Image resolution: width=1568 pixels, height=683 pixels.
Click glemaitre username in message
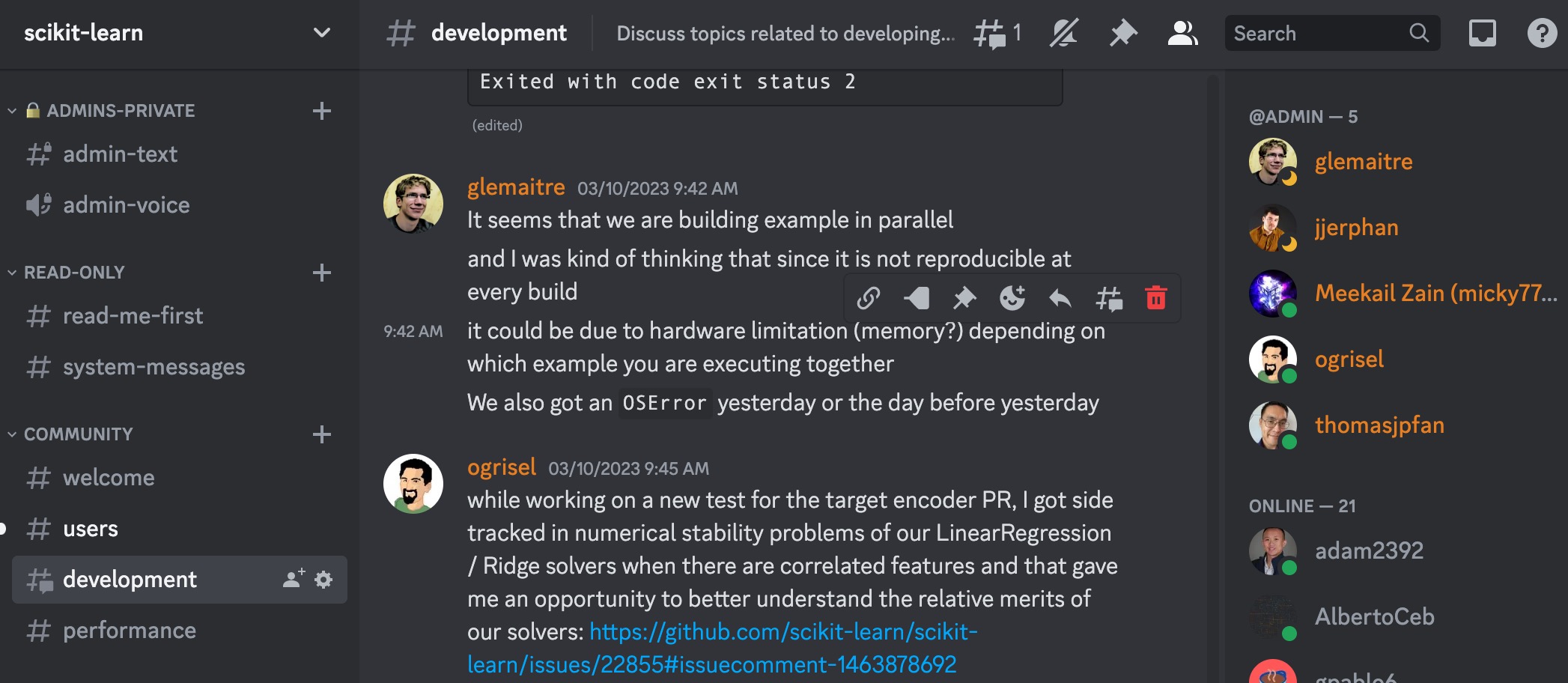[516, 187]
